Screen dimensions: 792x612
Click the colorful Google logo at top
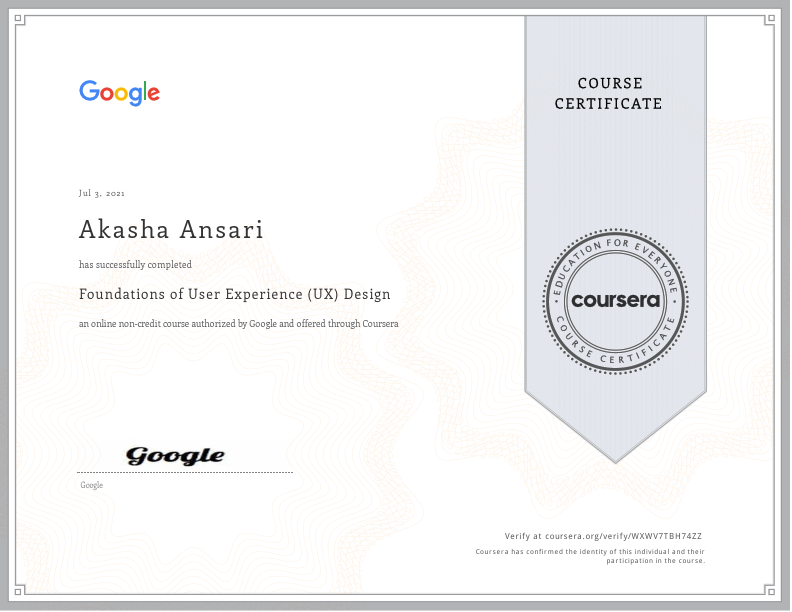point(120,93)
